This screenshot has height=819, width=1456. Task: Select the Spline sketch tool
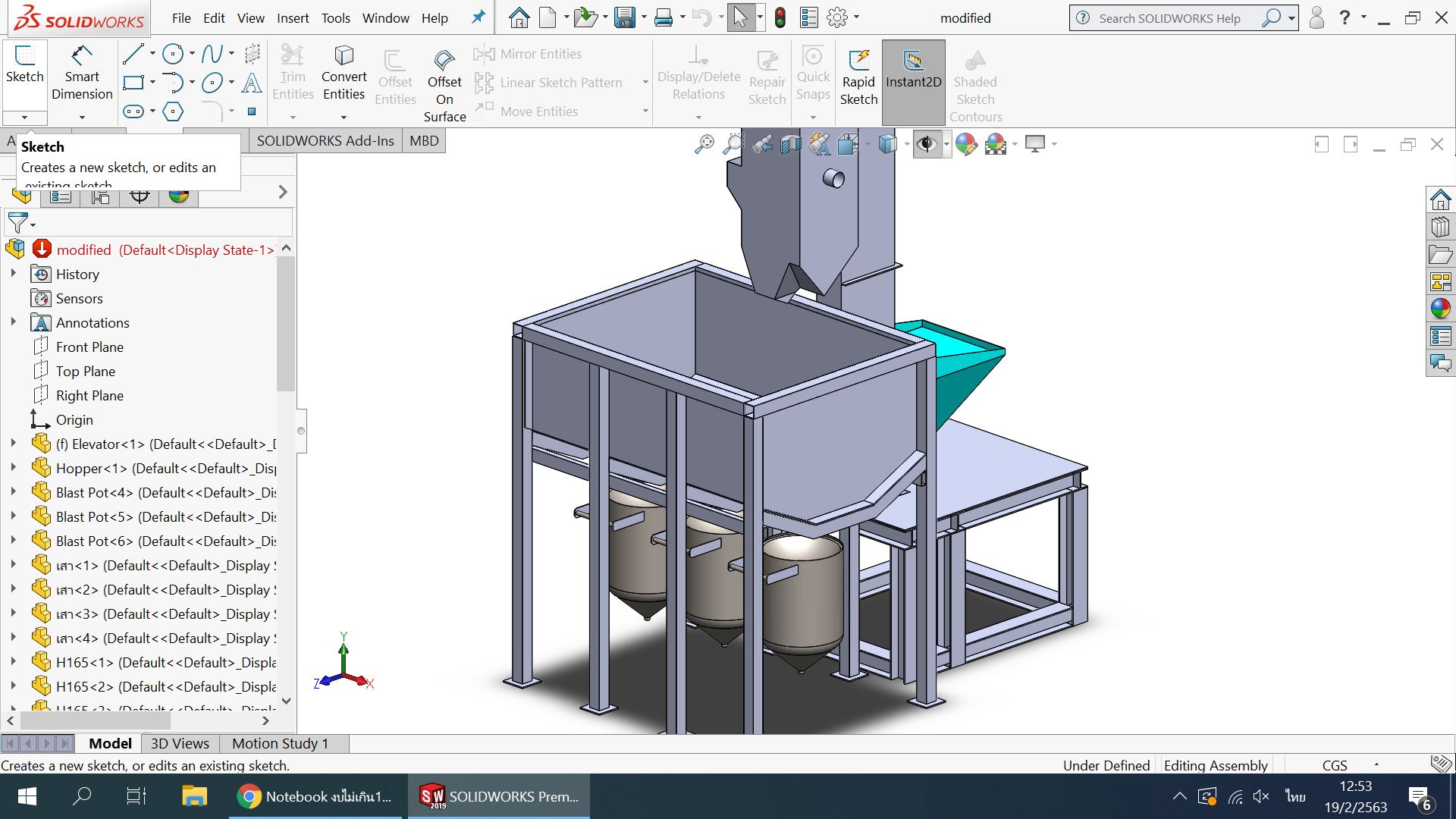pos(212,54)
